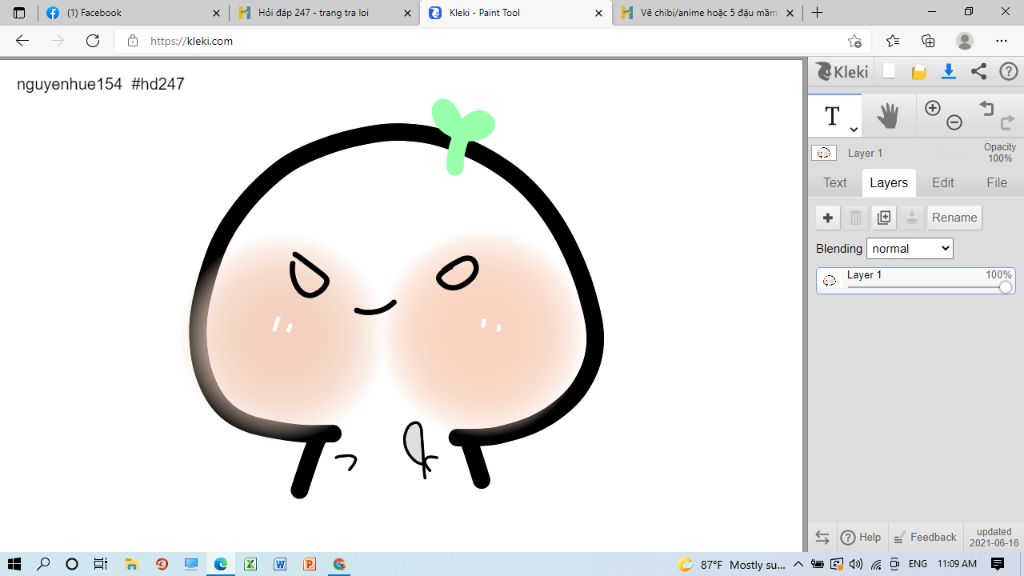Open the volume control in system tray

[x=856, y=564]
